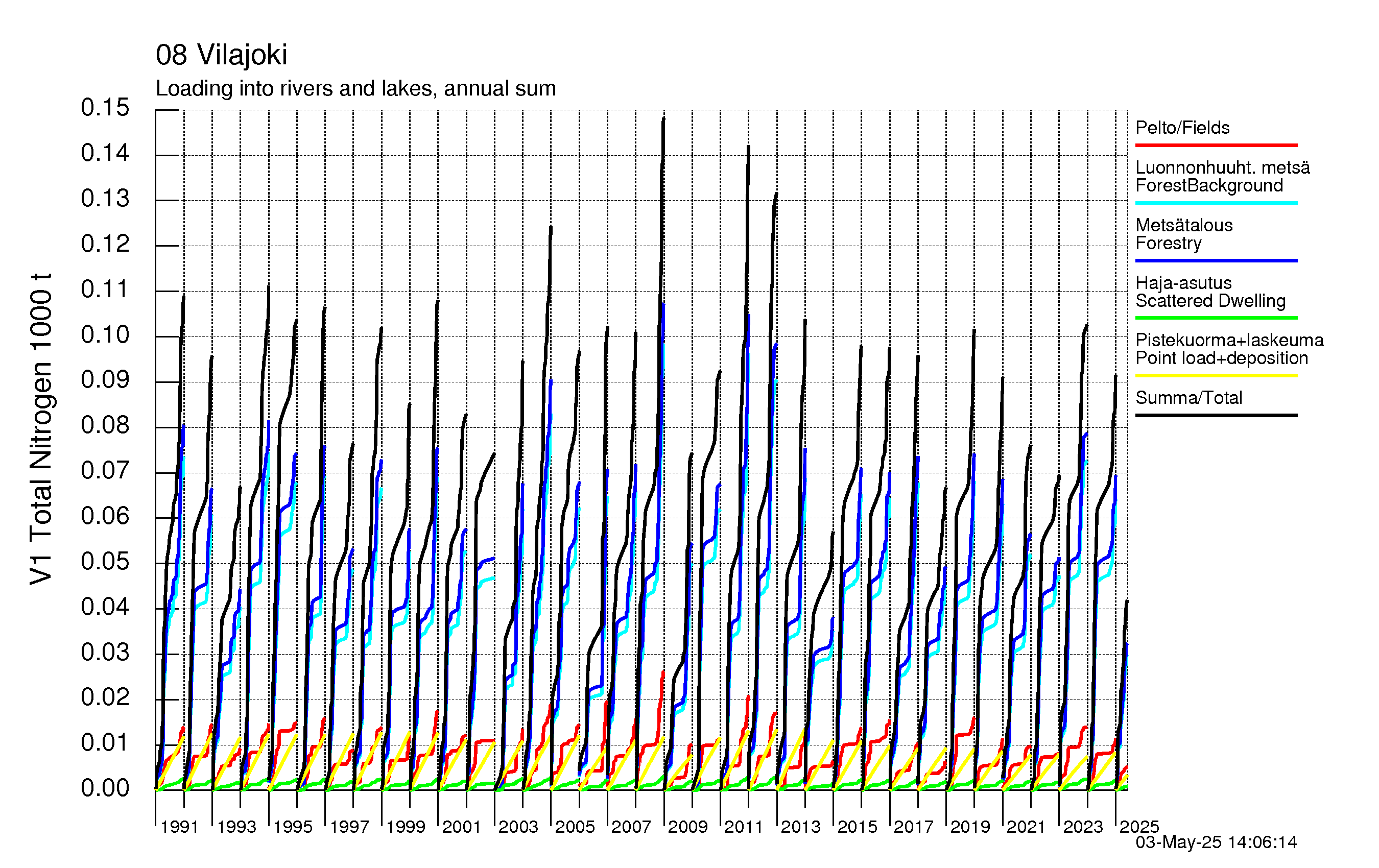The height and width of the screenshot is (868, 1379).
Task: Select the 'ForestBackground' legend label
Action: point(1209,185)
